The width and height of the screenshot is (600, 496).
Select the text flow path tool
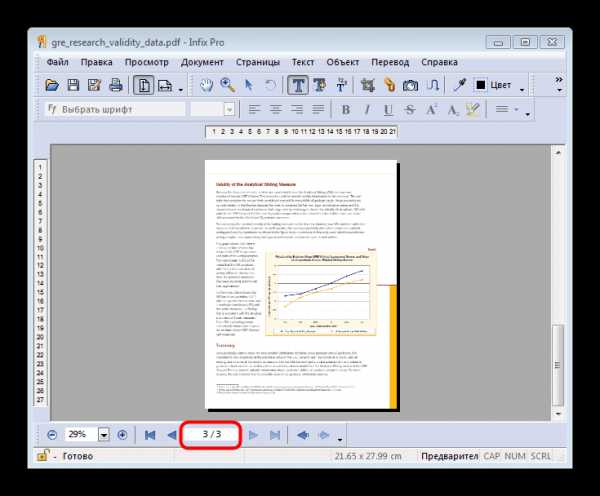click(432, 85)
